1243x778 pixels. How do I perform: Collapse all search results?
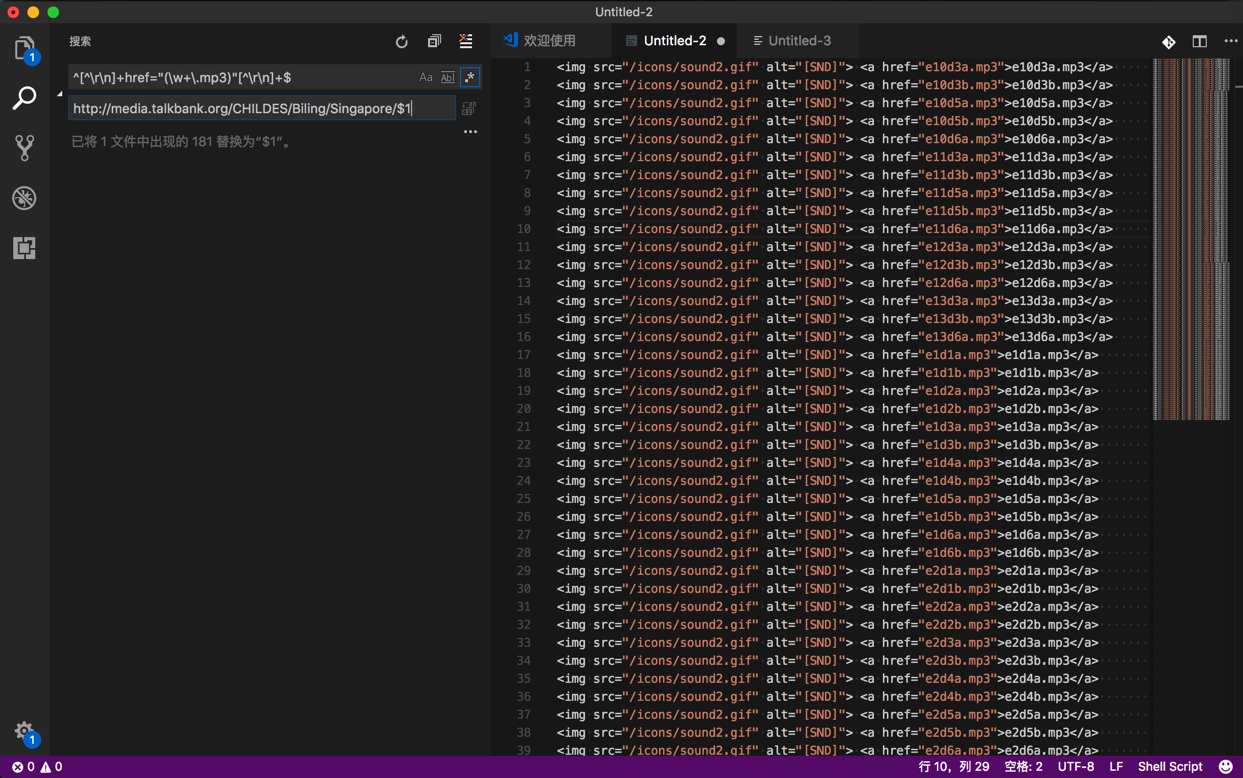click(434, 42)
